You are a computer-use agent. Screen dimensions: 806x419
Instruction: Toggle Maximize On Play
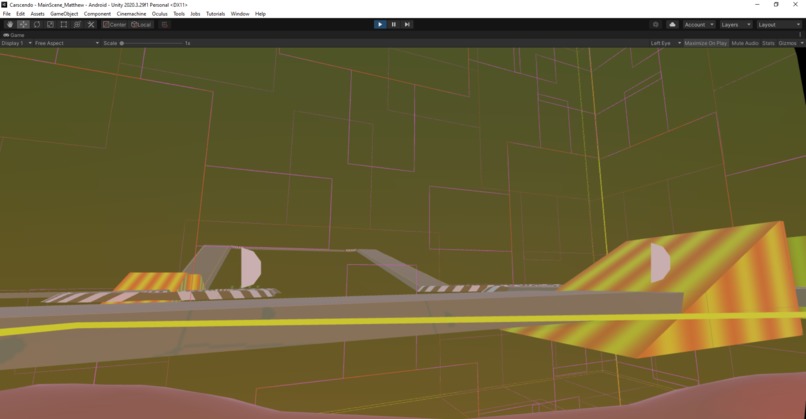click(706, 43)
